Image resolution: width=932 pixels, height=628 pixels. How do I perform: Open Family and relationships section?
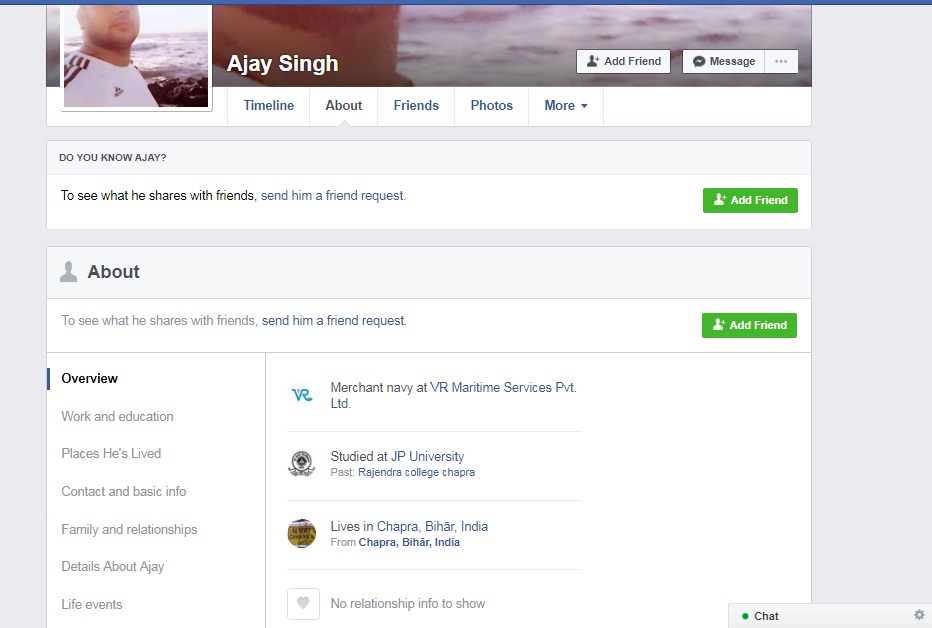coord(129,529)
